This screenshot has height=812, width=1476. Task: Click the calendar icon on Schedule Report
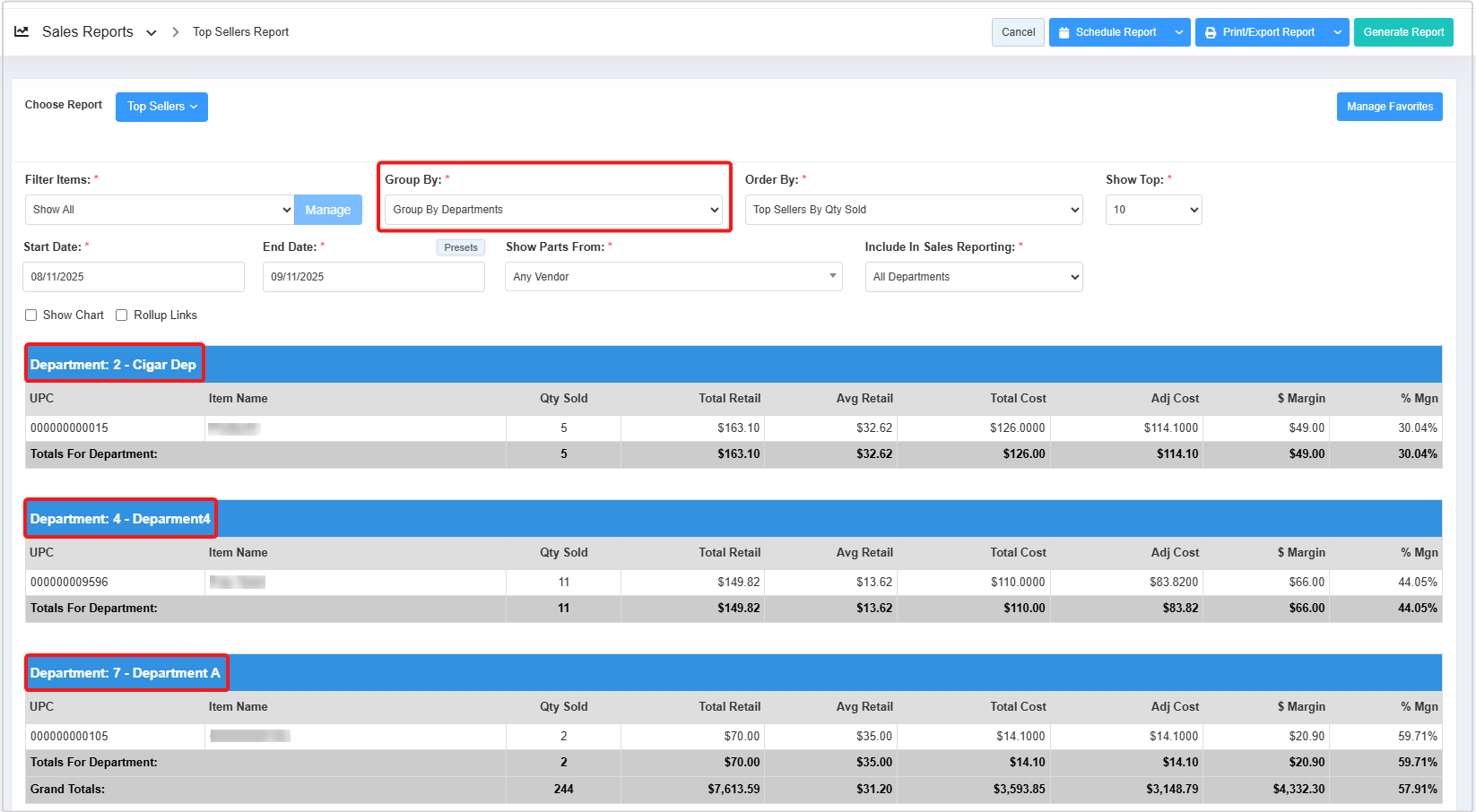pyautogui.click(x=1064, y=32)
